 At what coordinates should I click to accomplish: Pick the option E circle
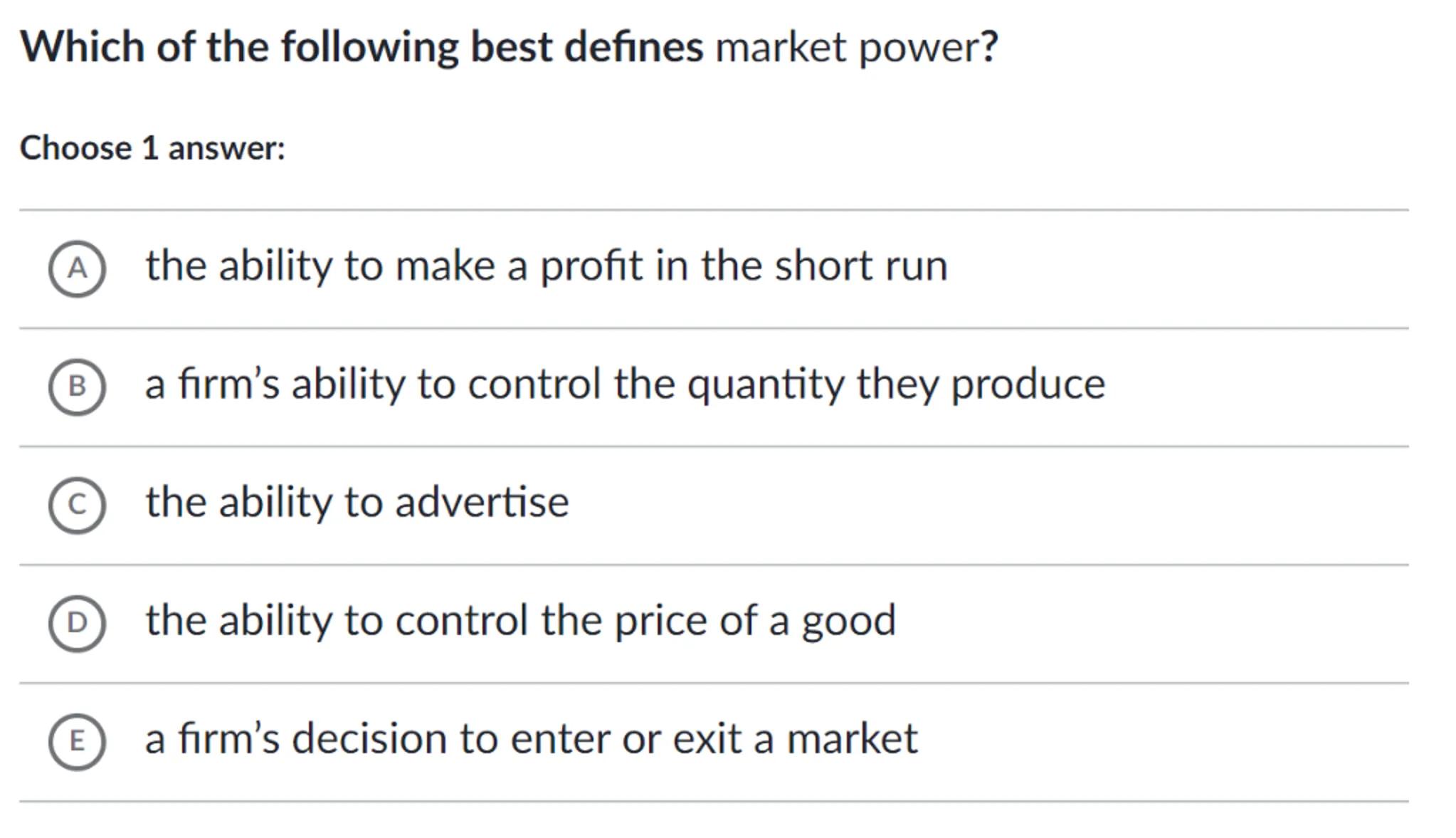(x=77, y=741)
